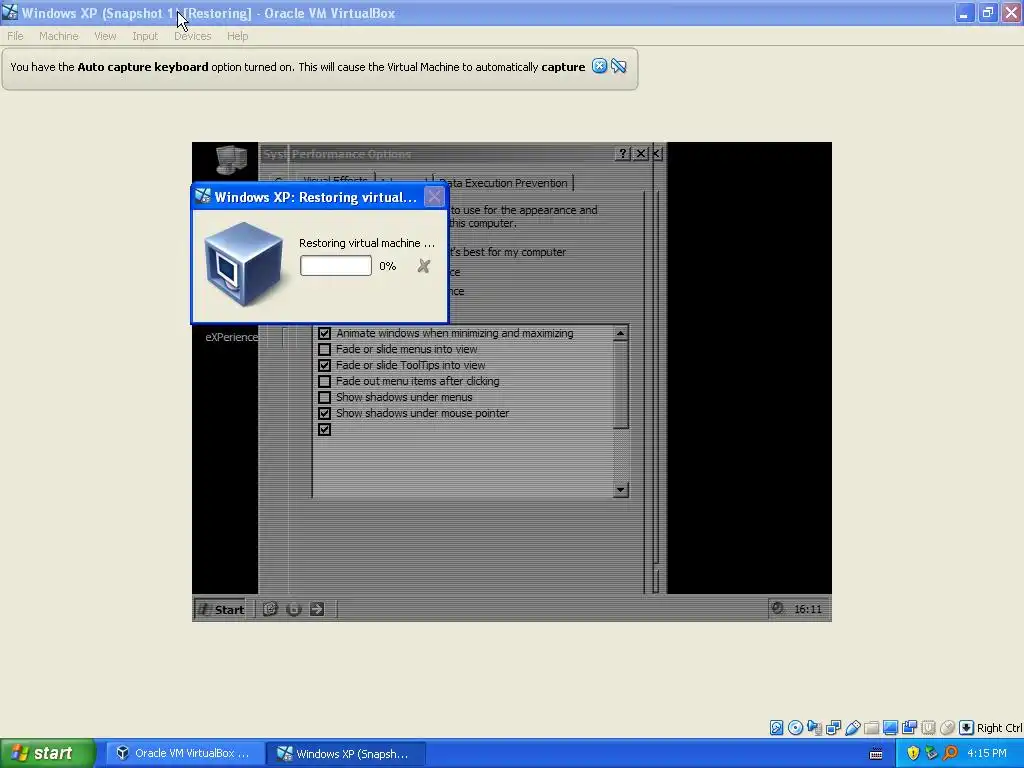1024x768 pixels.
Task: Cancel restoring with the progress X icon
Action: point(424,266)
